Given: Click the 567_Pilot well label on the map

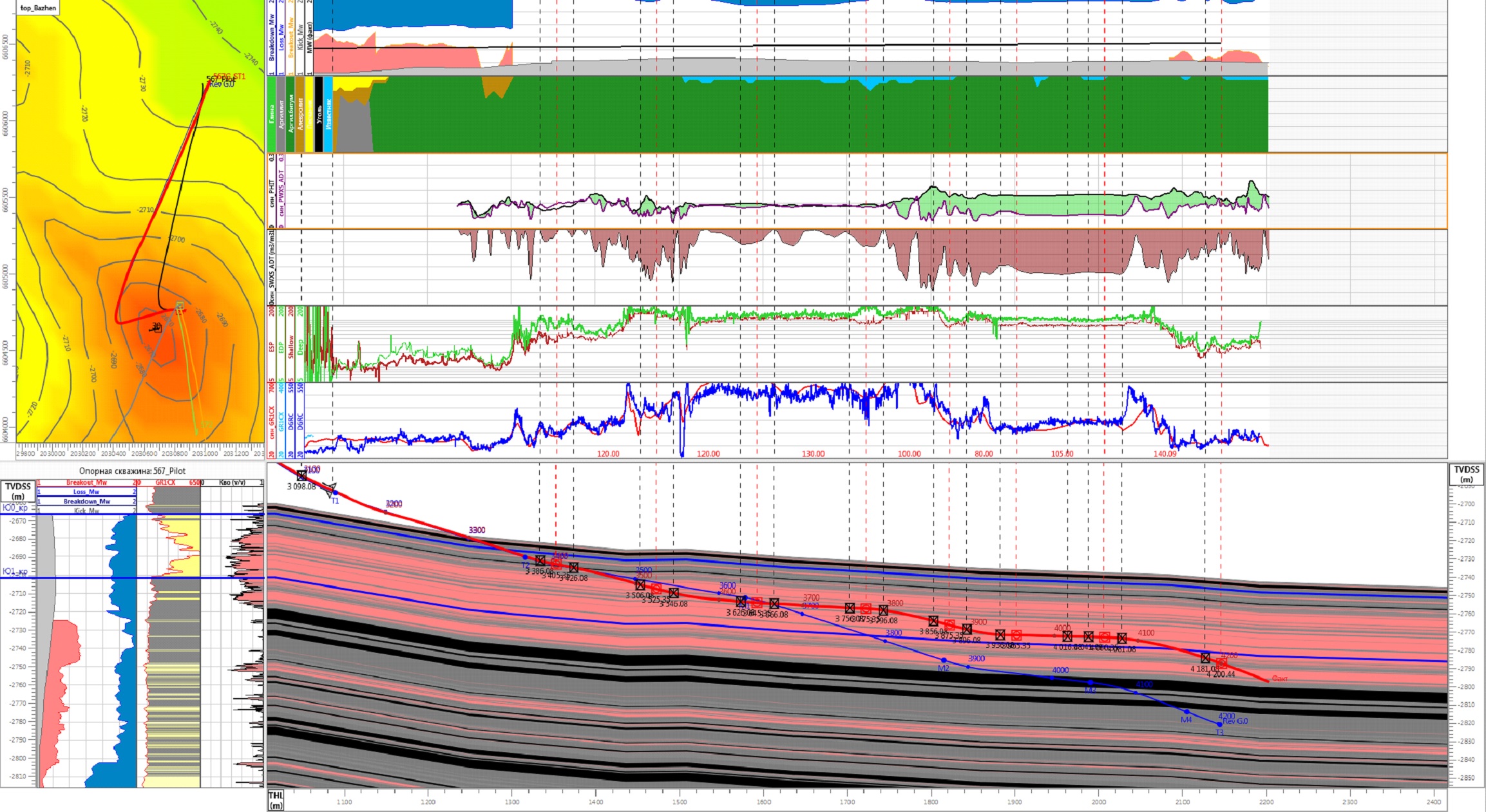Looking at the screenshot, I should [221, 79].
